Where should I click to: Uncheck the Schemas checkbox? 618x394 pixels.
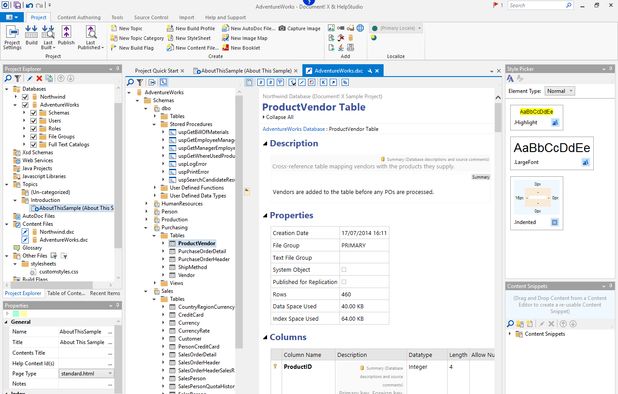[34, 113]
